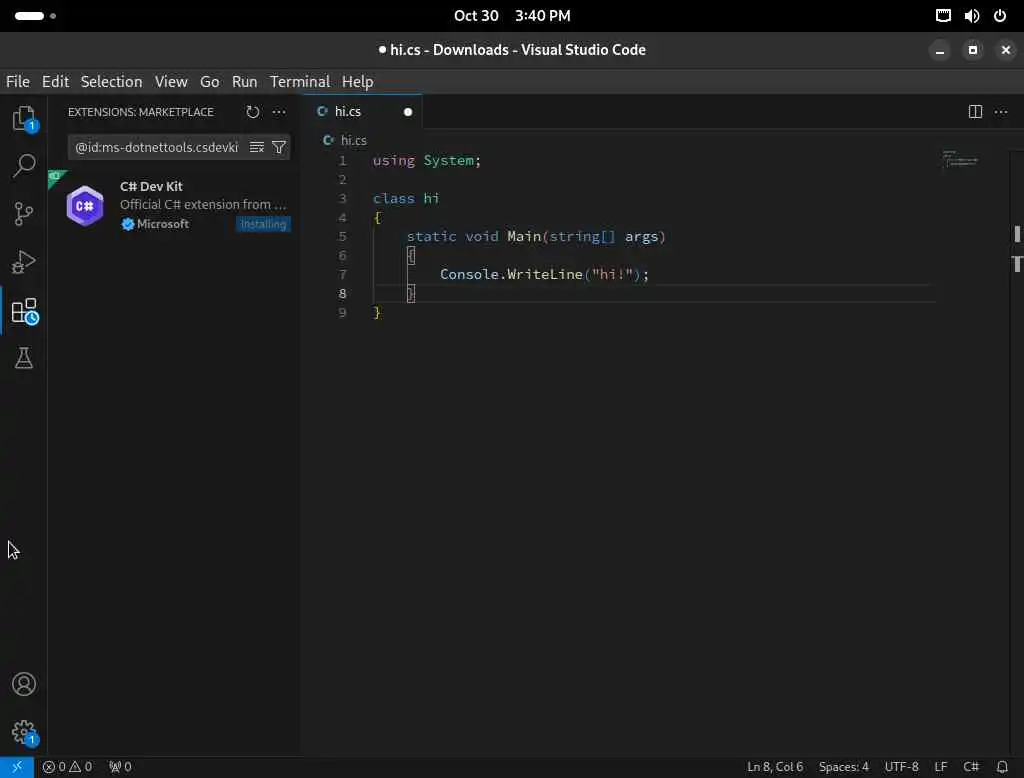Image resolution: width=1024 pixels, height=778 pixels.
Task: Open the system volume icon
Action: (972, 16)
